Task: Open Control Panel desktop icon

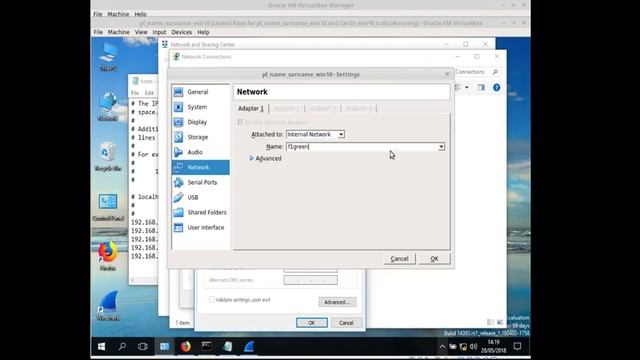Action: [x=108, y=207]
